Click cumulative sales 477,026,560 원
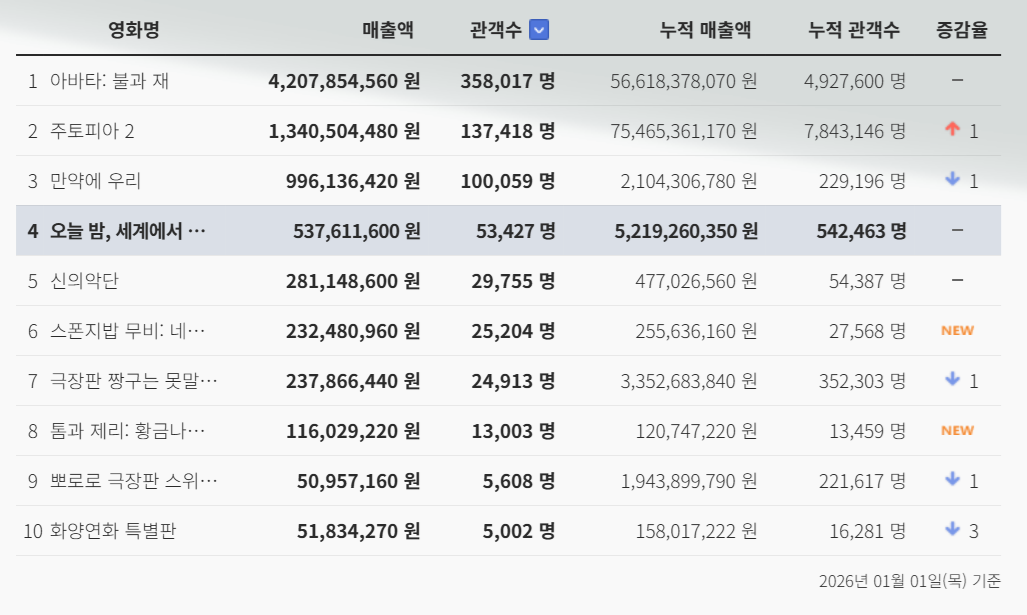This screenshot has height=615, width=1027. [696, 281]
